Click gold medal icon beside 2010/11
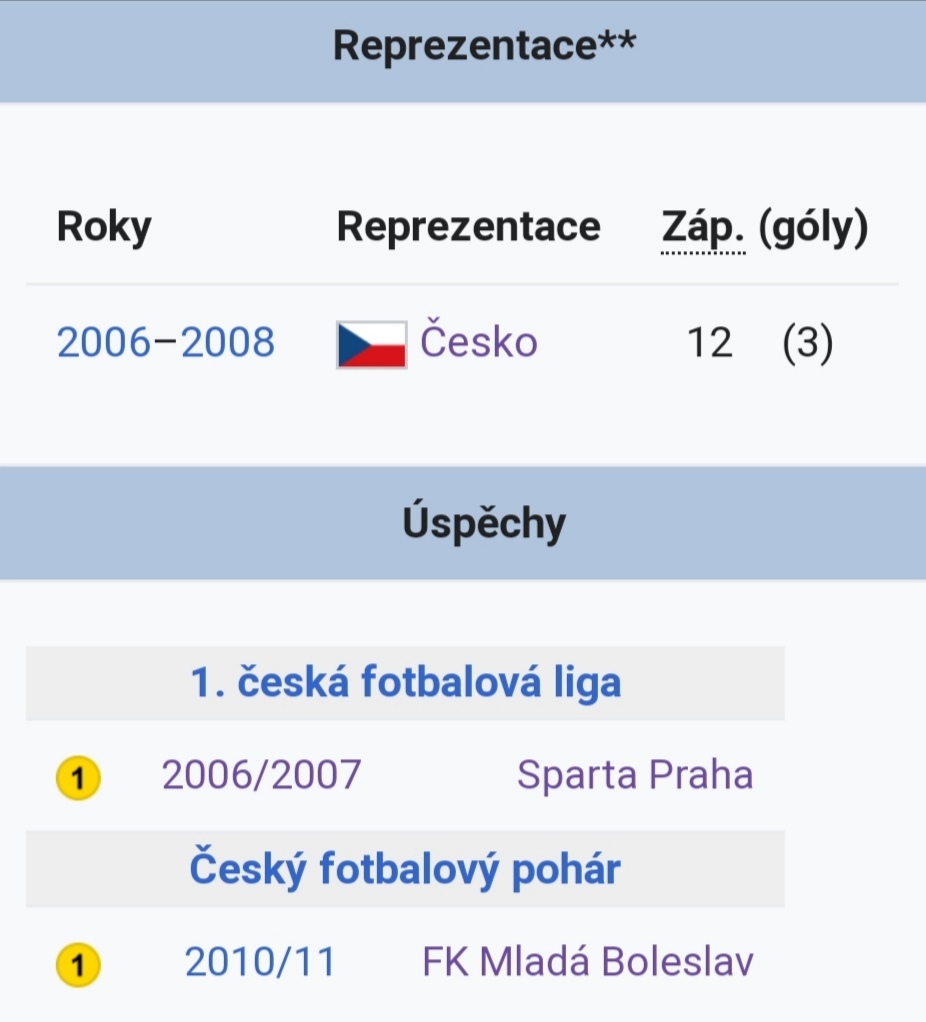The image size is (926, 1022). (x=78, y=964)
